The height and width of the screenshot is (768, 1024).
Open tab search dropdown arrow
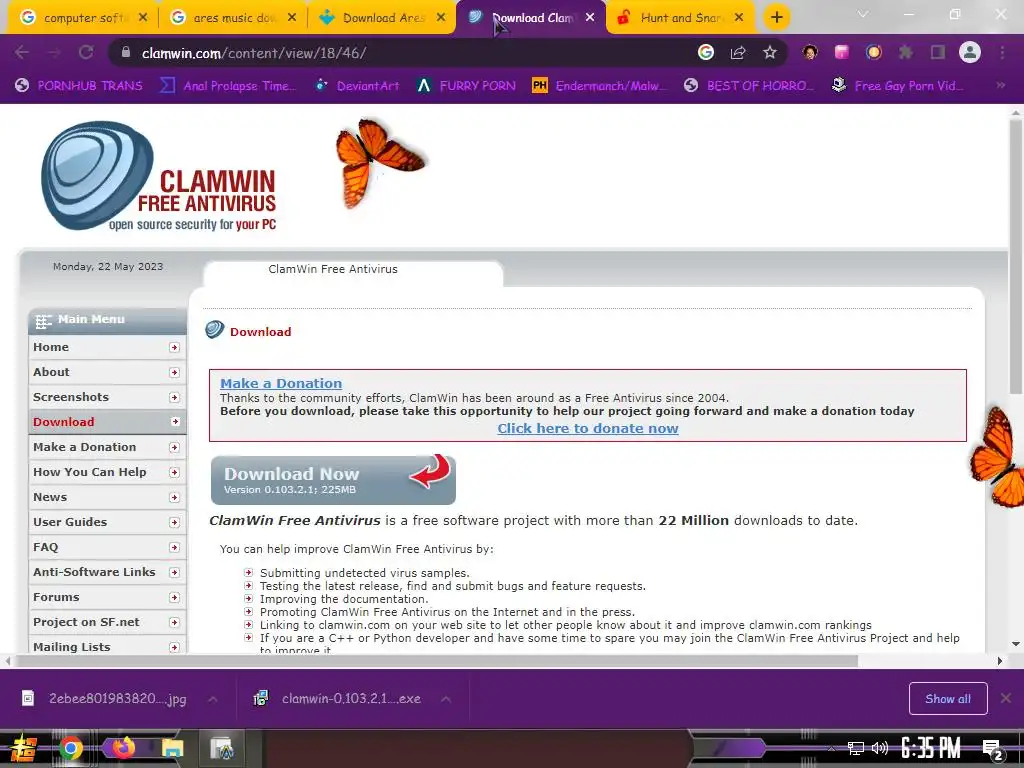click(x=863, y=14)
